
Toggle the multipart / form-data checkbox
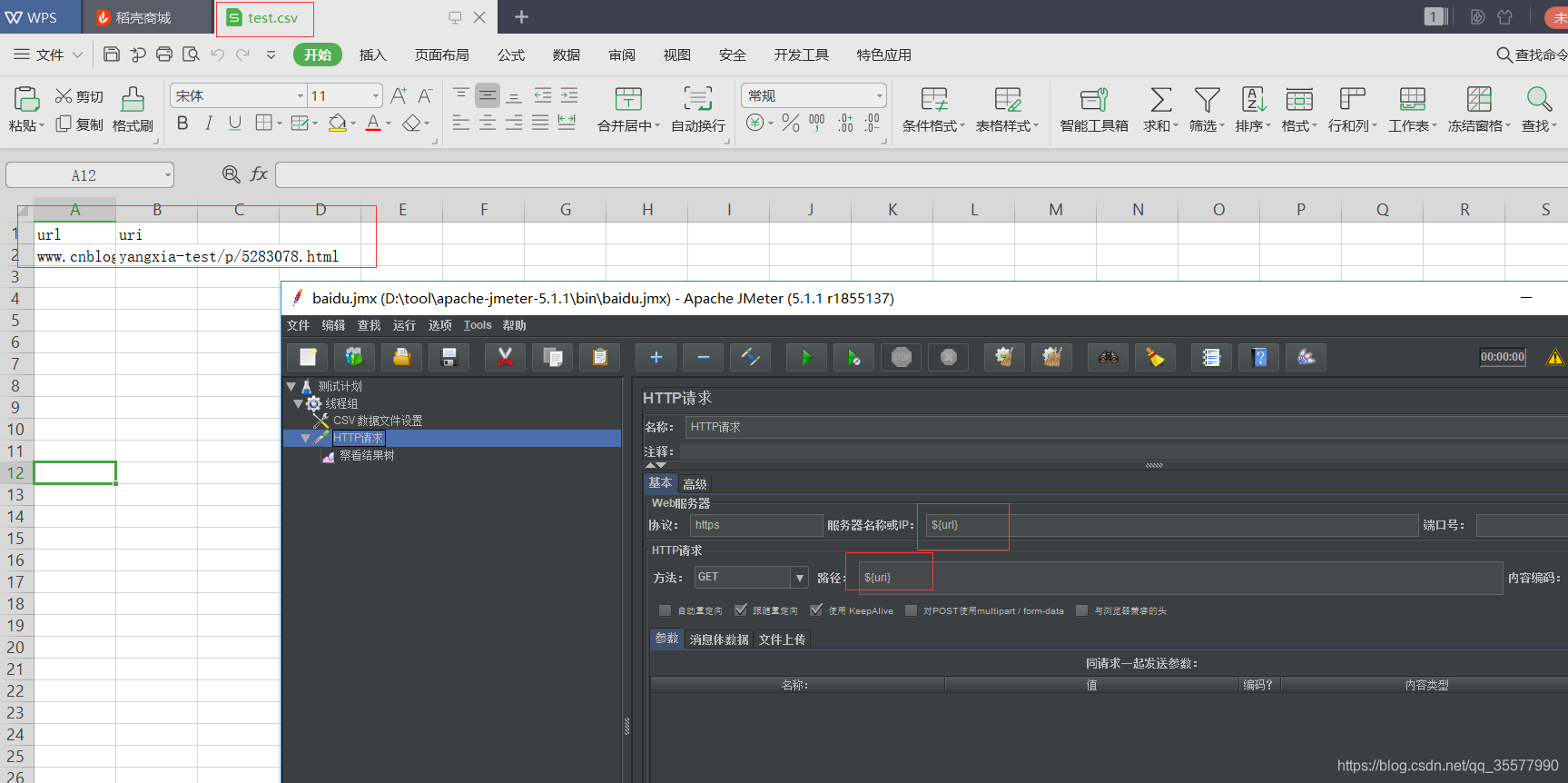coord(912,610)
